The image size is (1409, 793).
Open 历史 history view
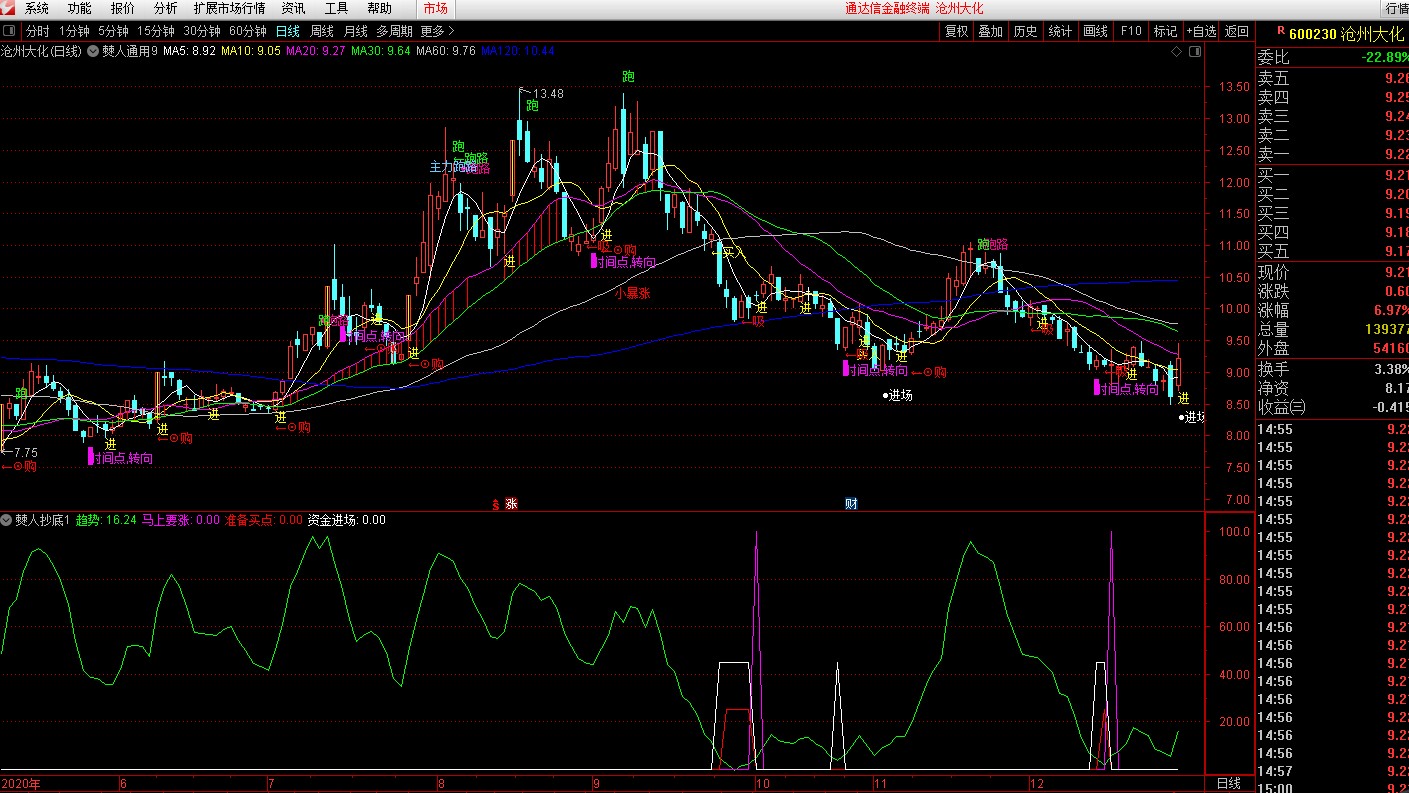click(1025, 31)
